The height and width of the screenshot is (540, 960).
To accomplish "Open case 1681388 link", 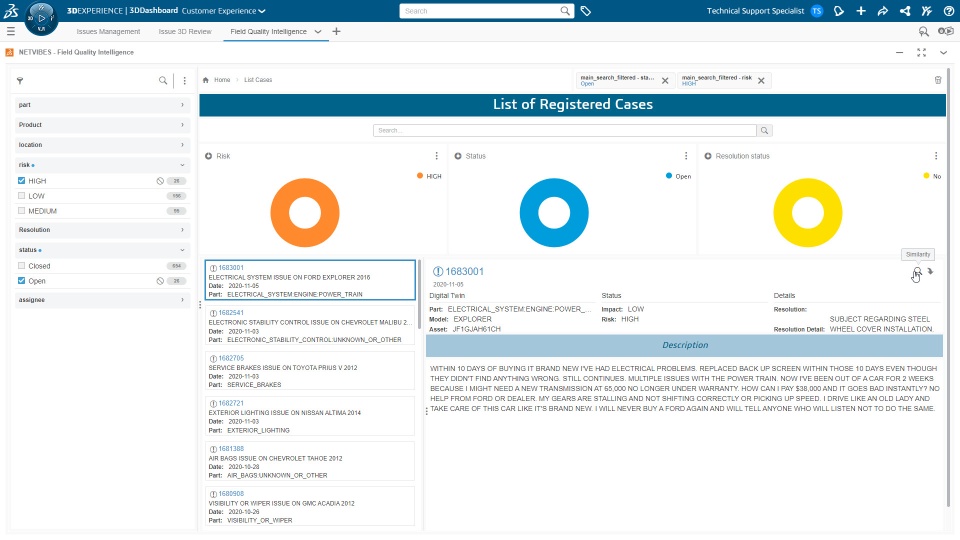I will [231, 449].
